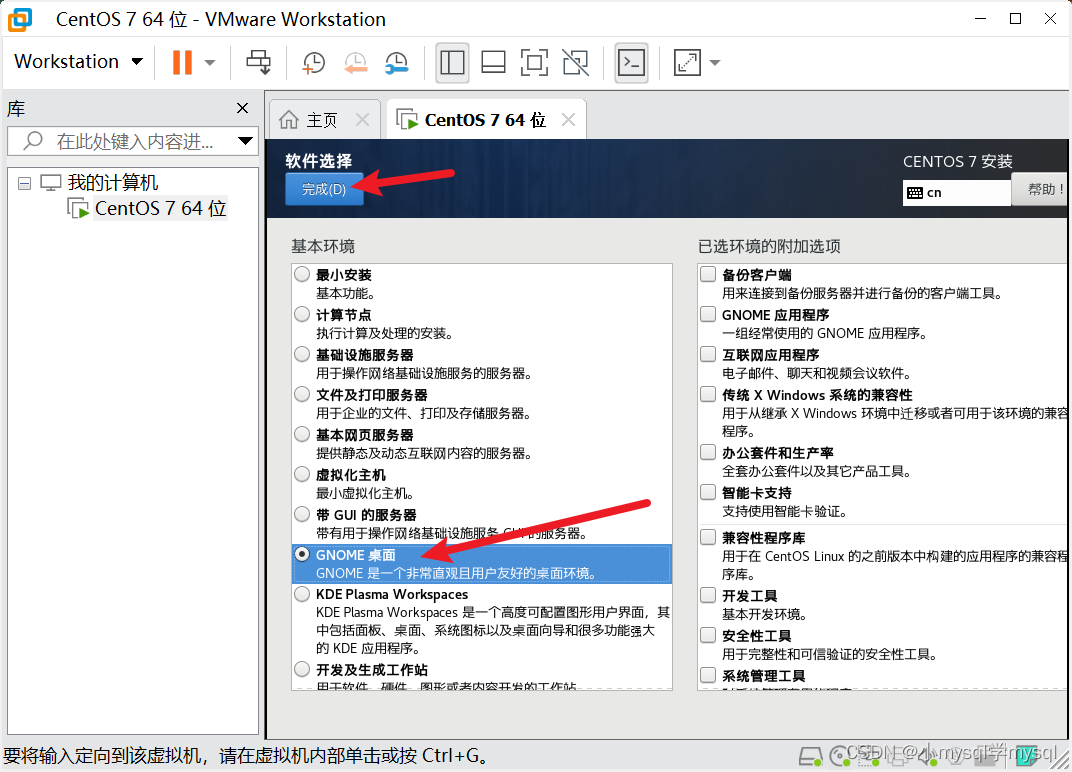Open the Workstation menu dropdown
1072x772 pixels.
(x=78, y=61)
